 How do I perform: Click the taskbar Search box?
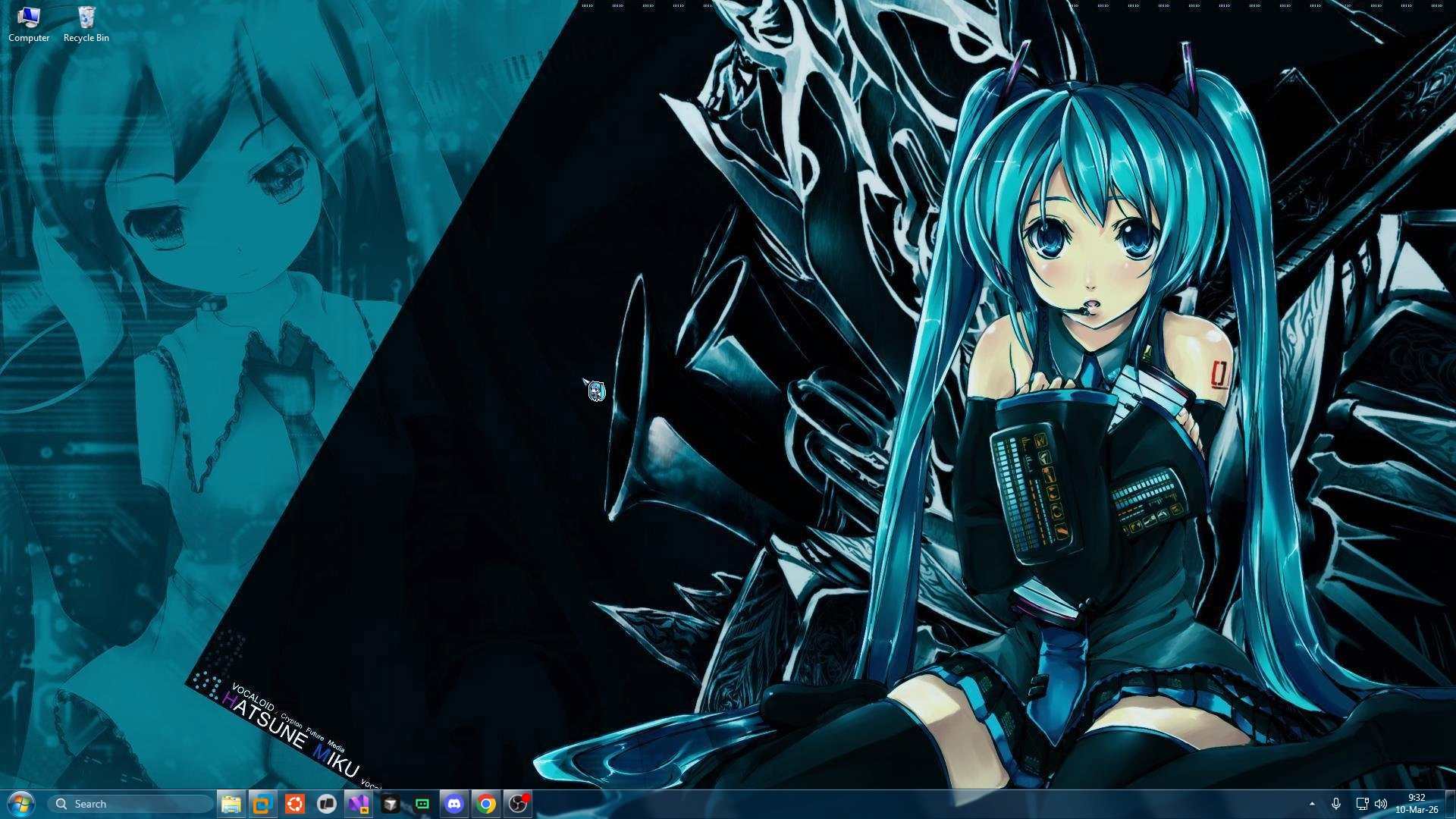[130, 804]
